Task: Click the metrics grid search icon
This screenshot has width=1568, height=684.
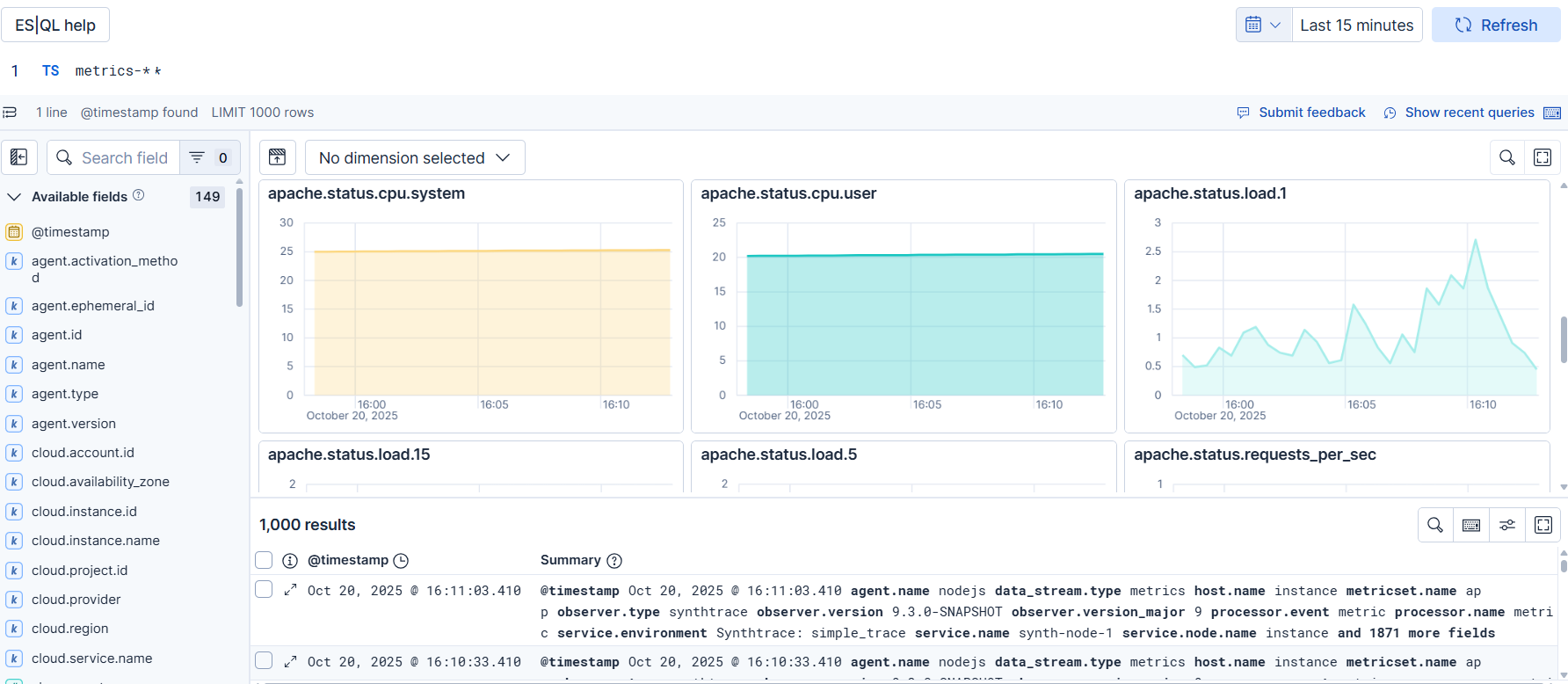Action: click(1506, 157)
